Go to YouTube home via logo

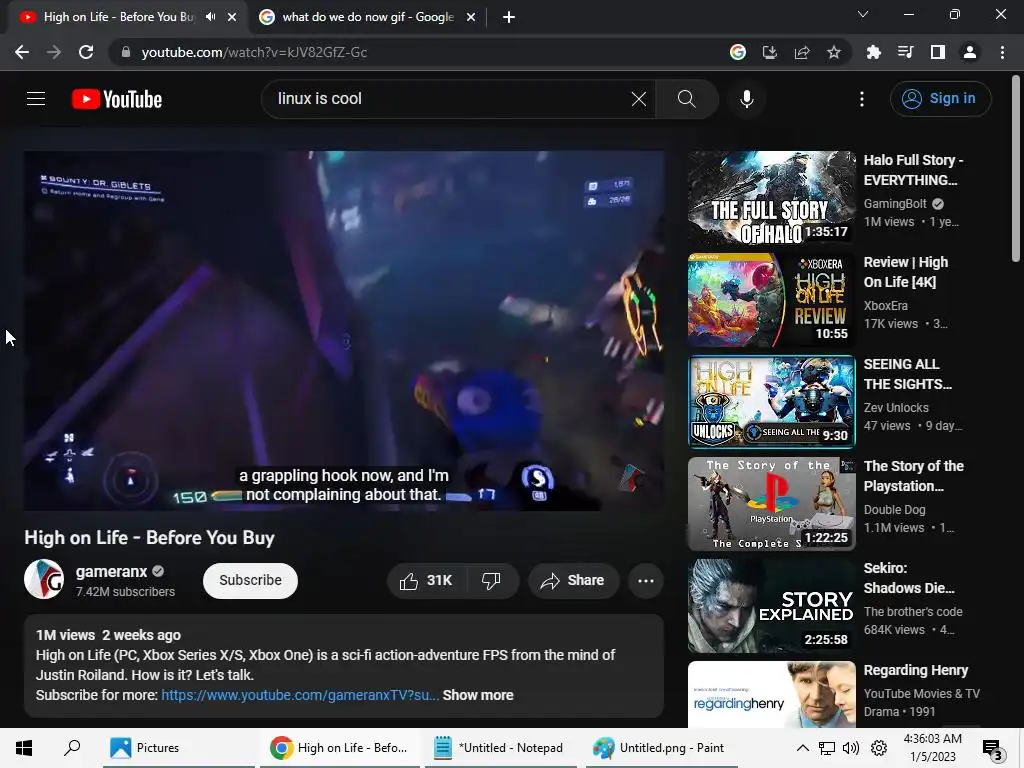pos(117,99)
